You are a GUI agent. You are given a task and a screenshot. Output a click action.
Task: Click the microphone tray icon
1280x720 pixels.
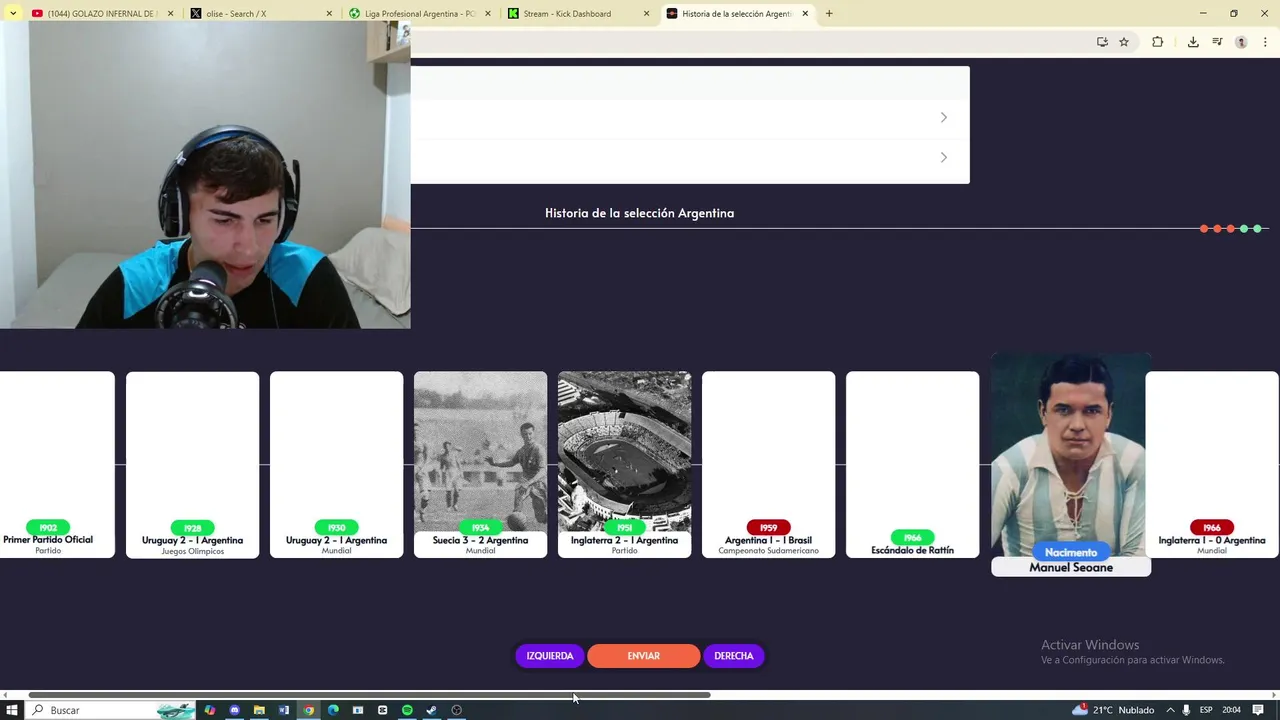click(x=1187, y=710)
